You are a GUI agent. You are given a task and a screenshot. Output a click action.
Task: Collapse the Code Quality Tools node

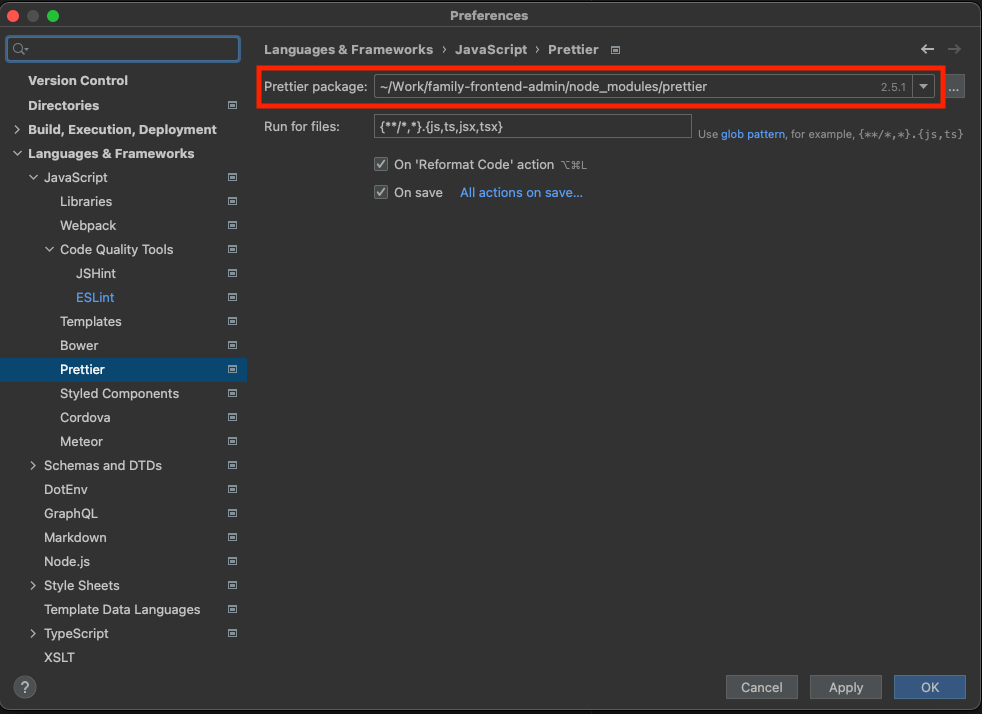49,249
